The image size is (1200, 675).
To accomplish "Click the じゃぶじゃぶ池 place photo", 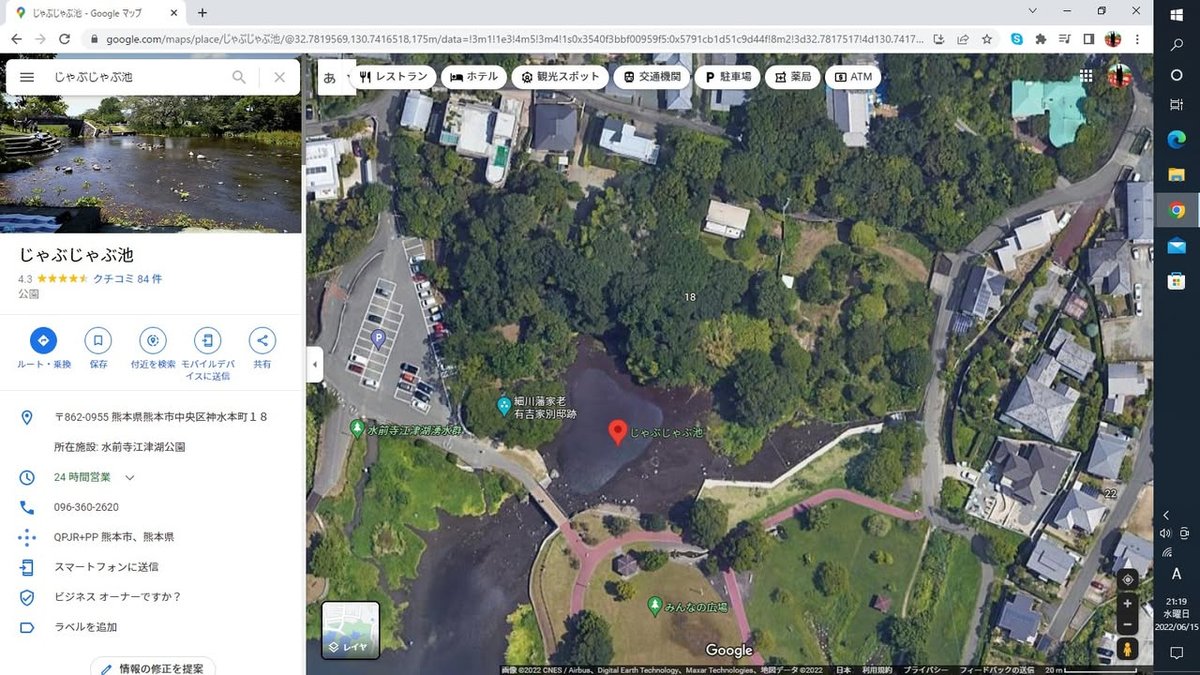I will 151,164.
